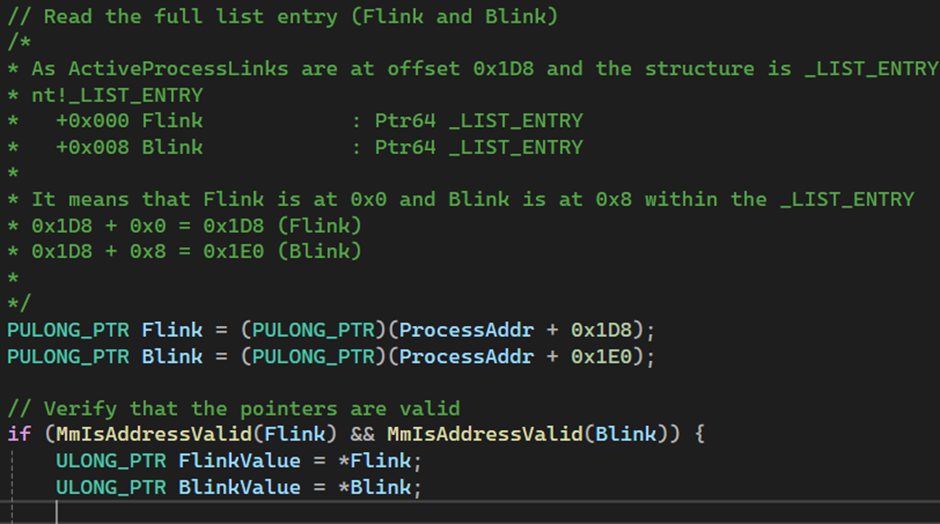Click the opening '/*' comment marker
This screenshot has height=524, width=940.
pos(18,42)
